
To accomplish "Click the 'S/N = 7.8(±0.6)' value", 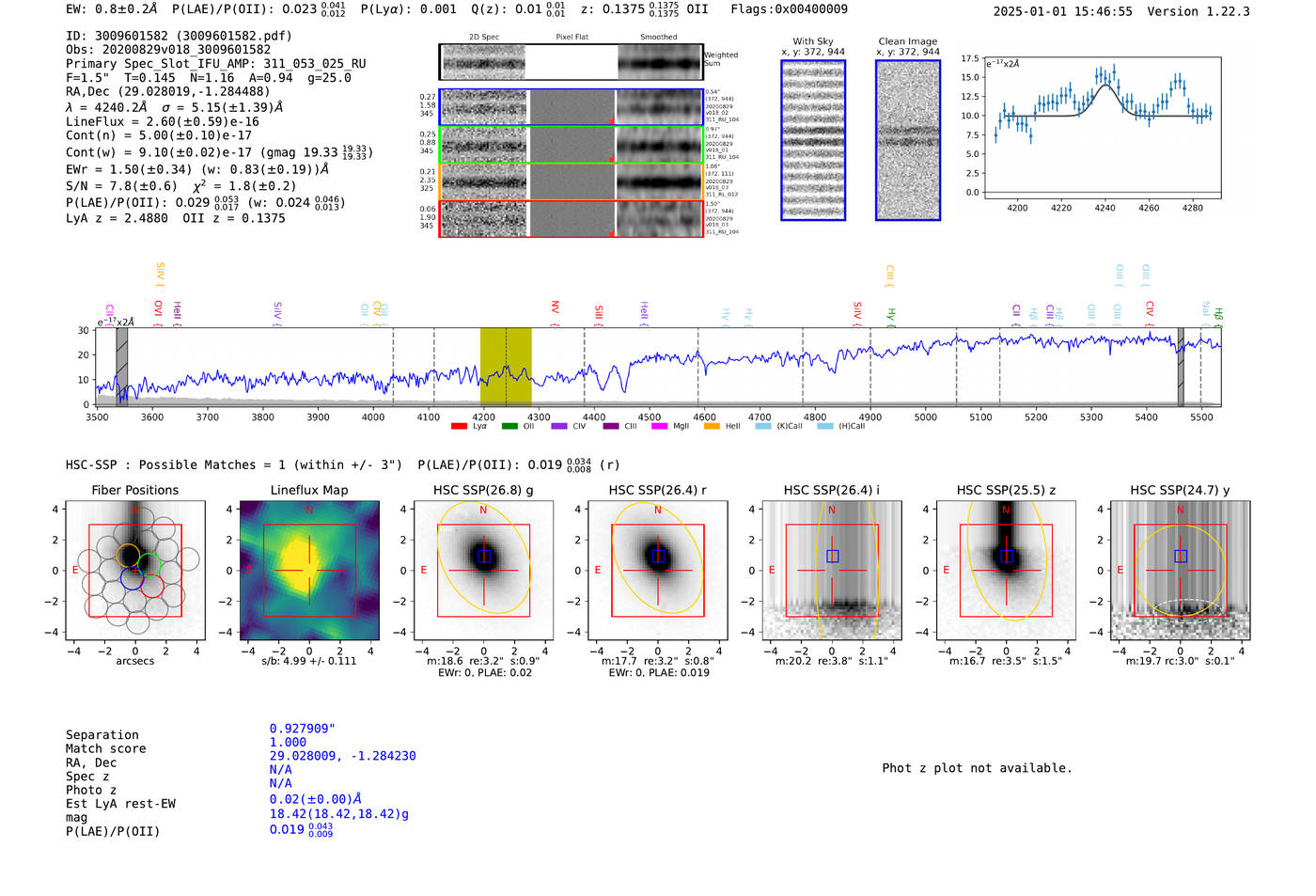I will [x=121, y=186].
